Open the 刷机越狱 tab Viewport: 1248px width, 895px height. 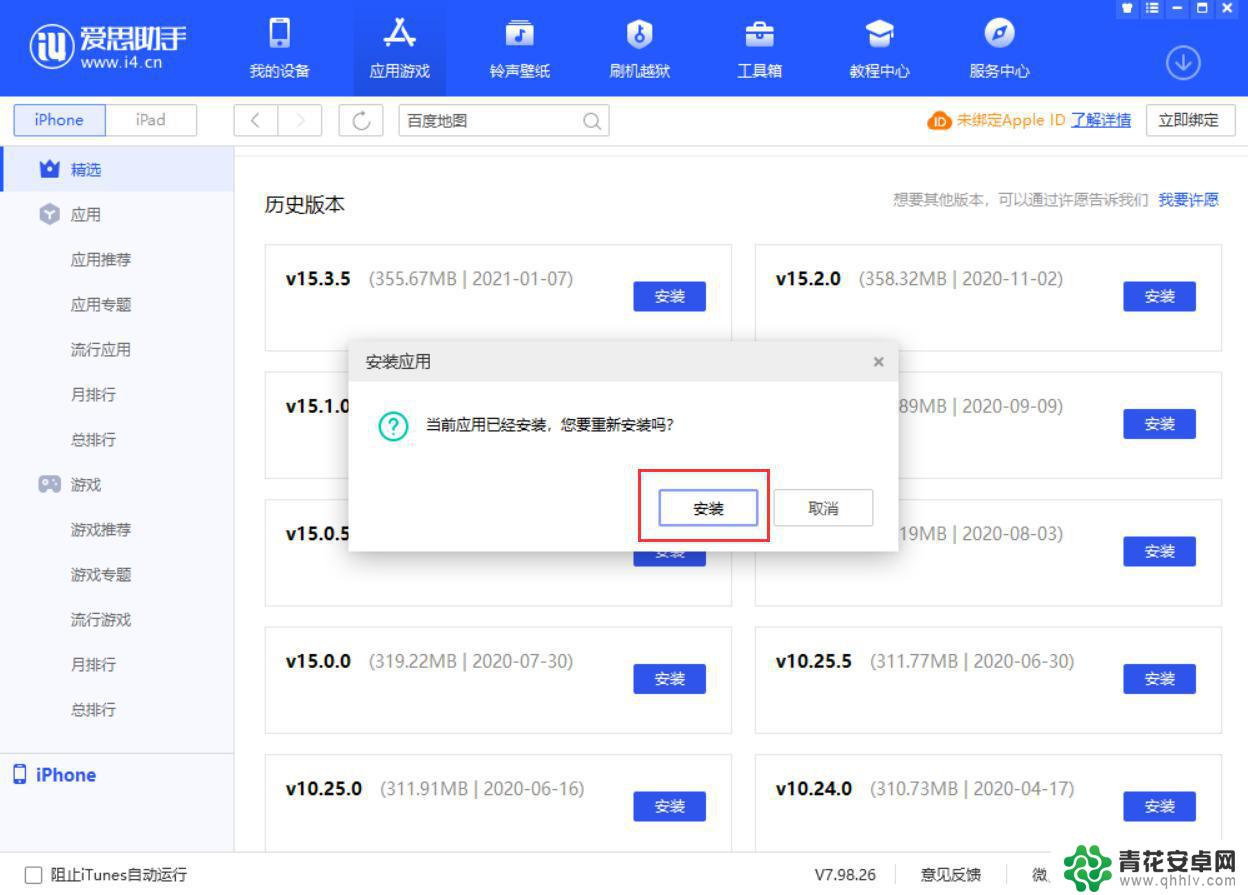[x=639, y=48]
